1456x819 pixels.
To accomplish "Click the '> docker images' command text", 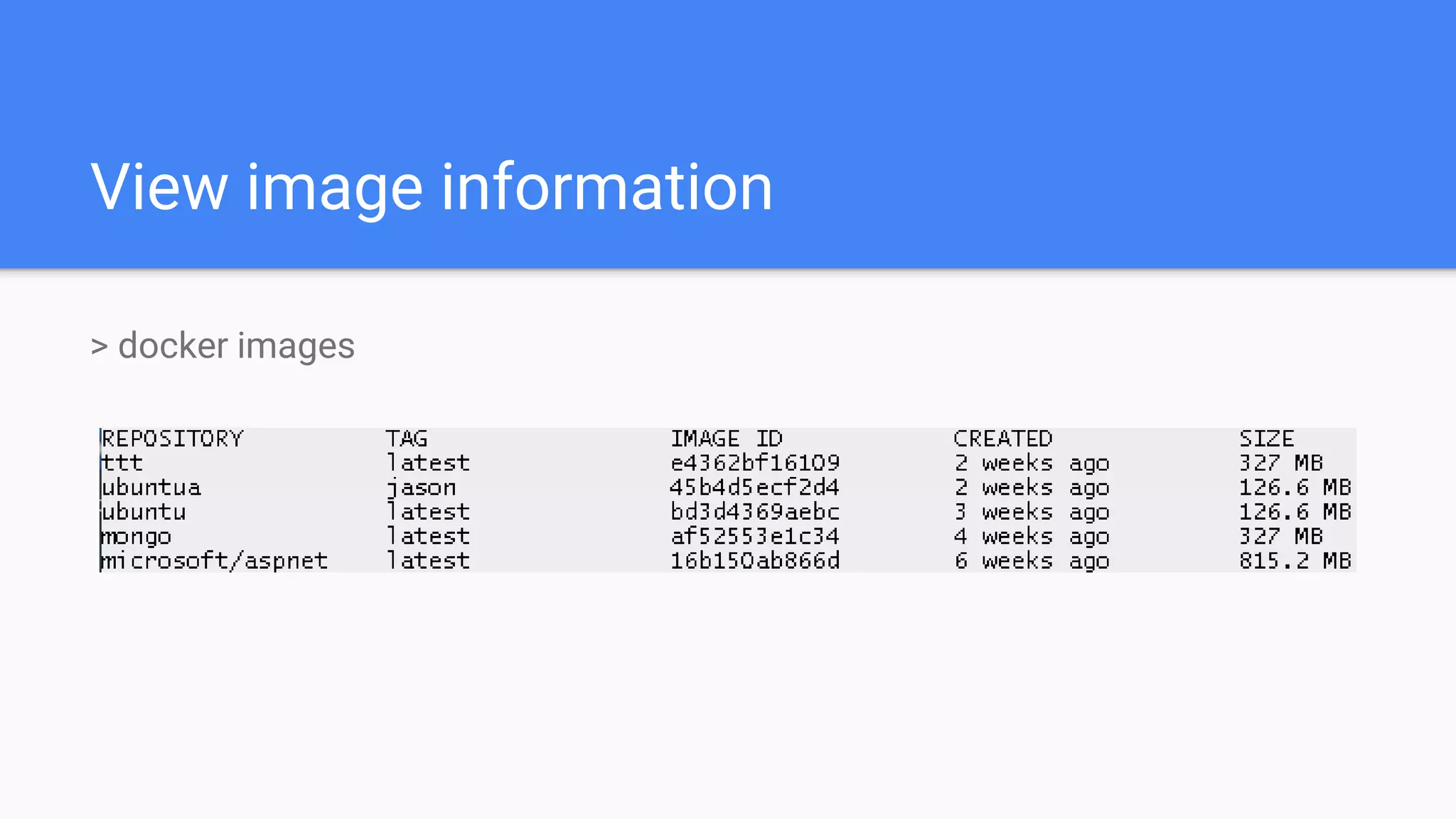I will click(223, 346).
